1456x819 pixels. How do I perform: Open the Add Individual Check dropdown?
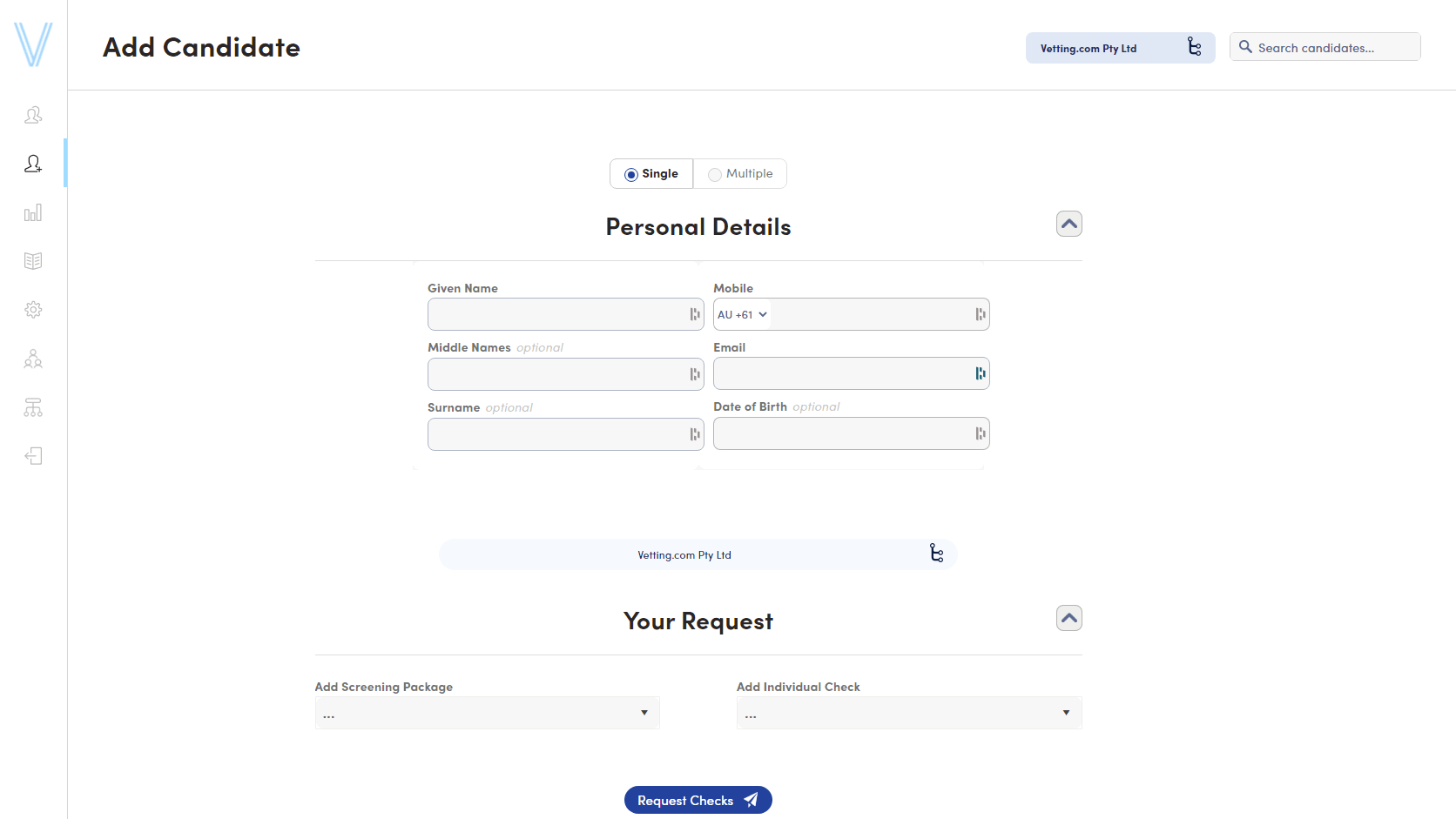(x=908, y=713)
